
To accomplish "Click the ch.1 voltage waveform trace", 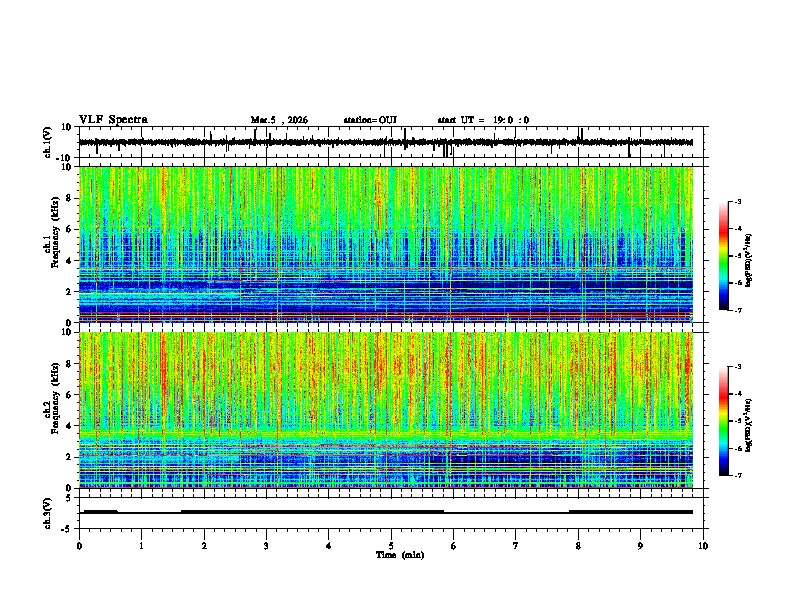I will (x=386, y=142).
